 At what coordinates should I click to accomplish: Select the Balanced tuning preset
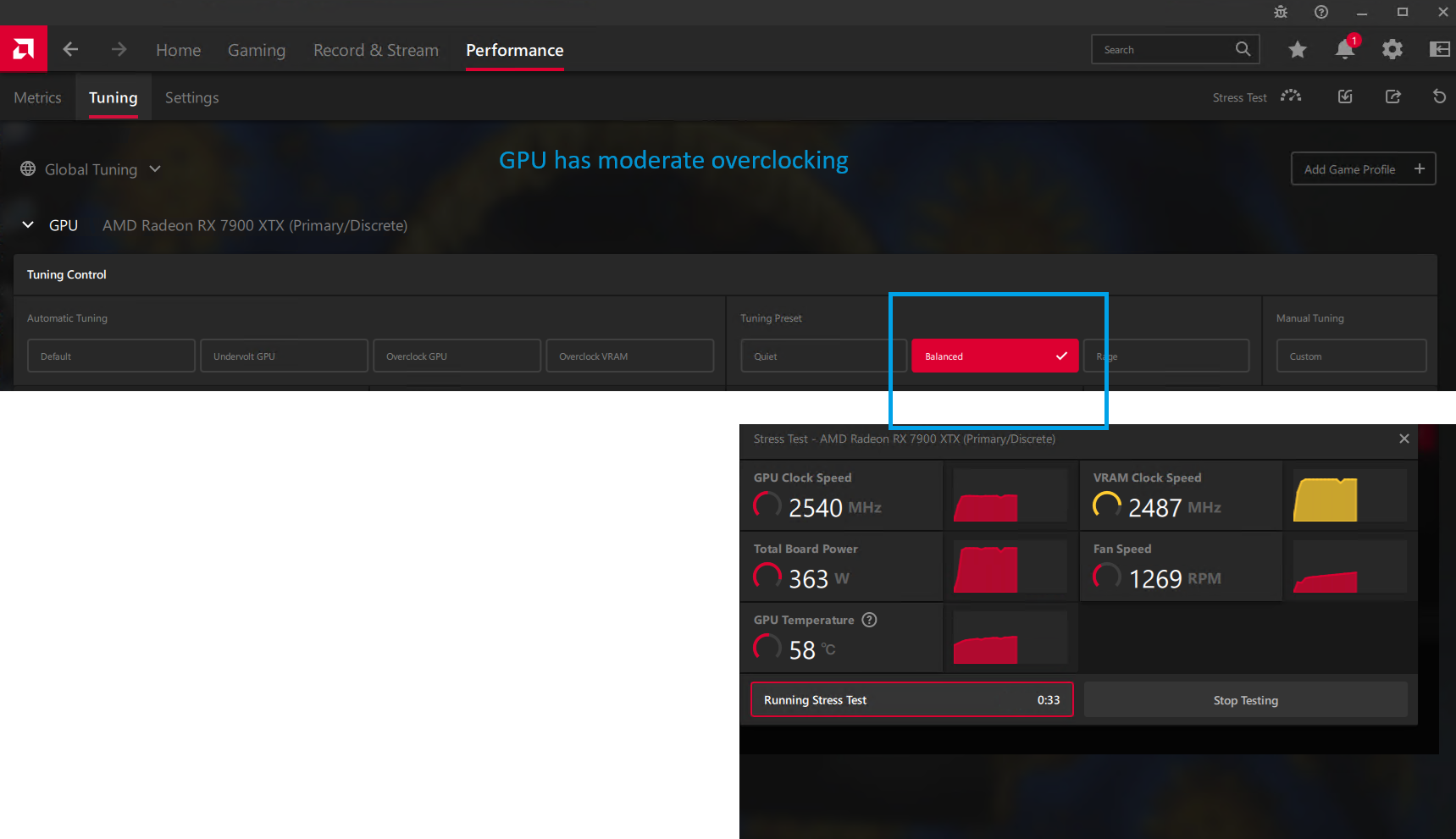coord(995,356)
